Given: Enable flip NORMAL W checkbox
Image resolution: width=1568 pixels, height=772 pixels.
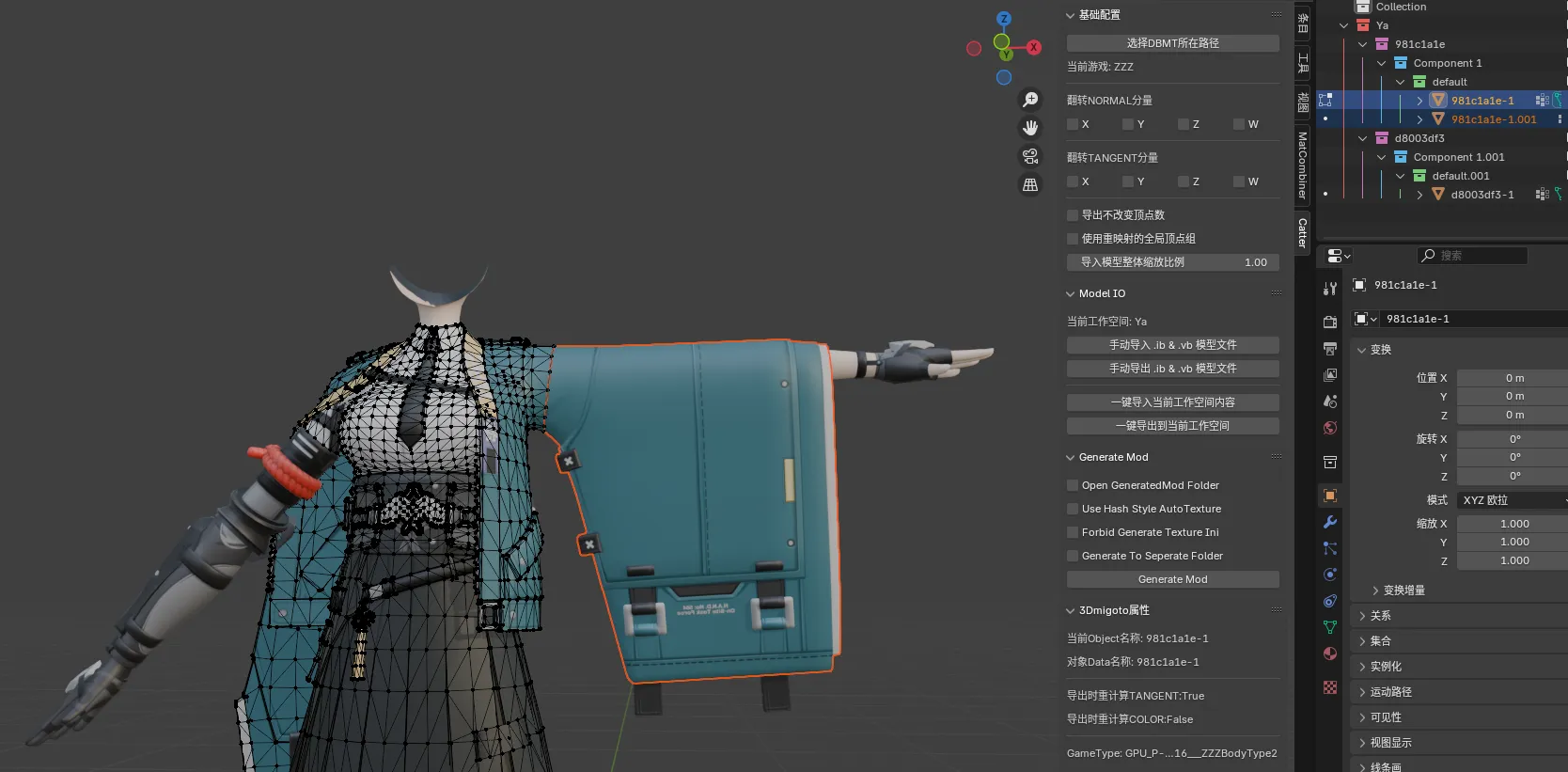Looking at the screenshot, I should tap(1239, 124).
